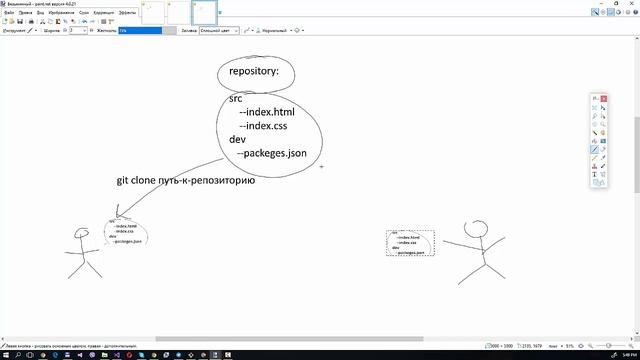Open the units dropdown in status bar
Image resolution: width=640 pixels, height=360 pixels.
tap(556, 346)
